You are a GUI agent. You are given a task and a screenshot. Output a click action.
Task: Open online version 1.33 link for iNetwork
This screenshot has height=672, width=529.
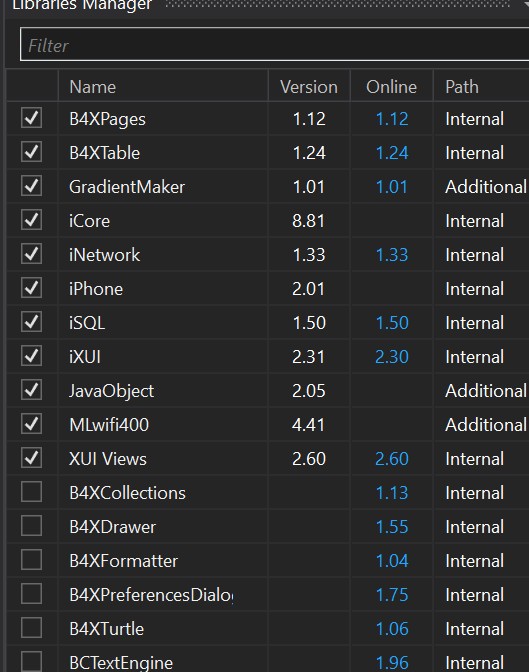[x=392, y=255]
